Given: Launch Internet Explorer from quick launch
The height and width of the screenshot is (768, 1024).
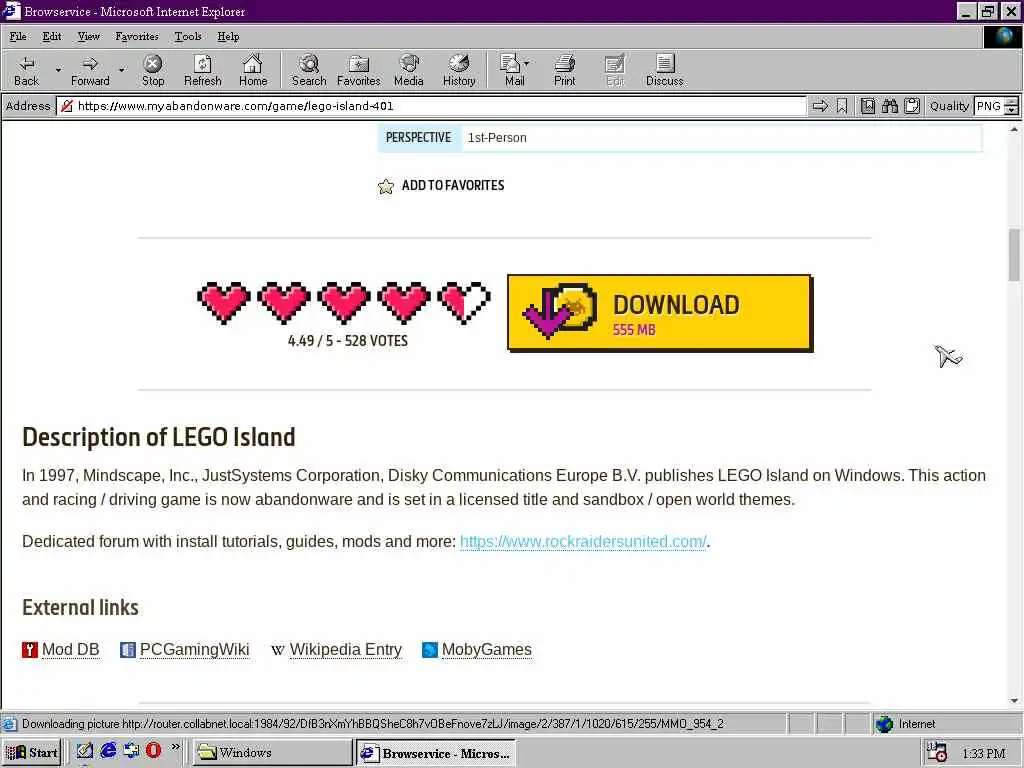Looking at the screenshot, I should coord(108,751).
